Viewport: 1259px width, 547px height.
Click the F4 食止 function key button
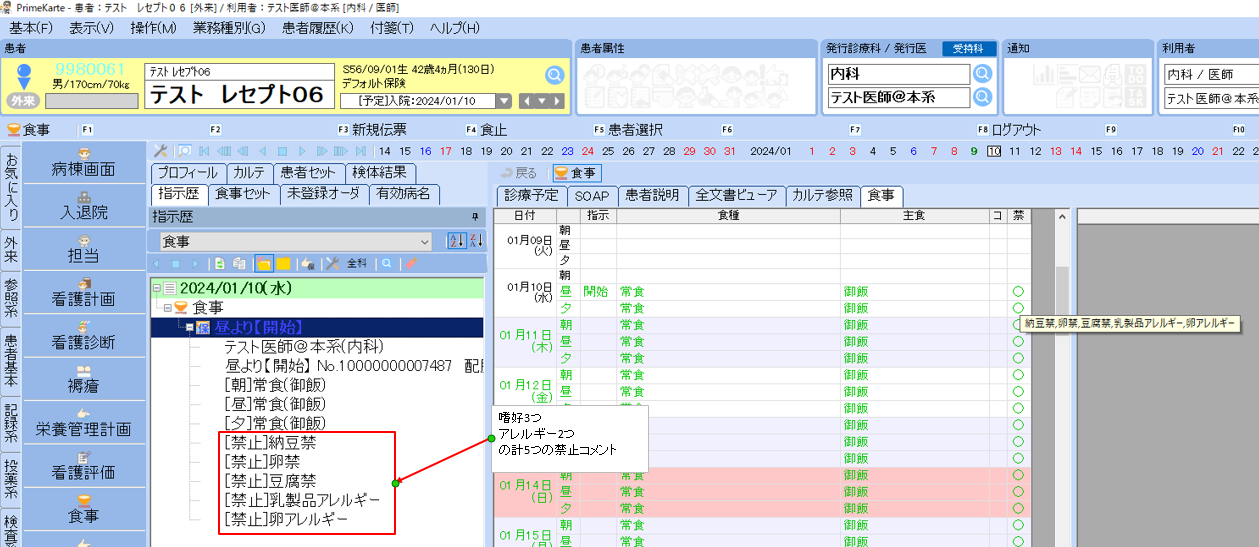coord(485,129)
